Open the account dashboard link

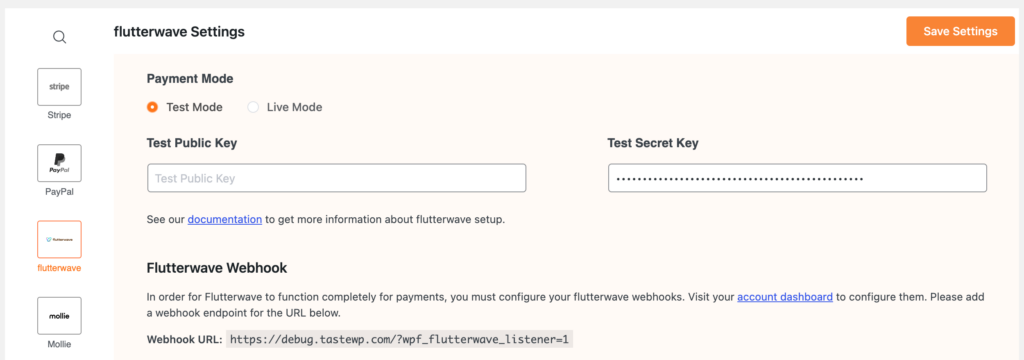[x=785, y=297]
